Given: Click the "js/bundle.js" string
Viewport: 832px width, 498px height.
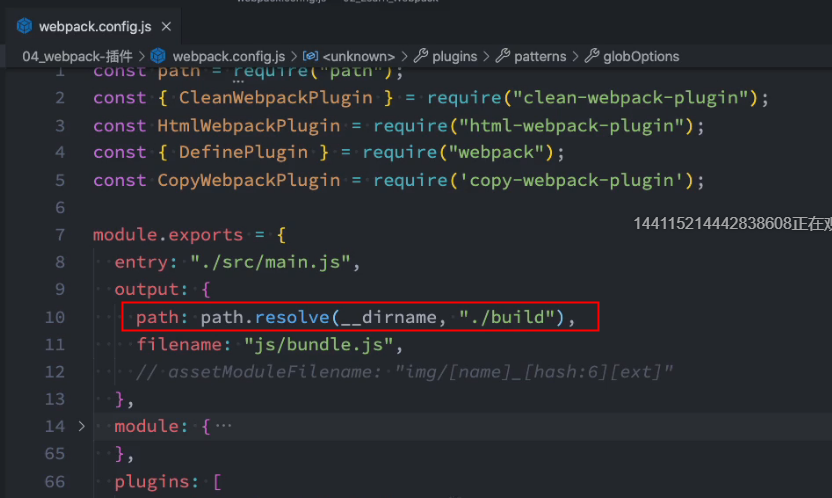Looking at the screenshot, I should coord(319,345).
